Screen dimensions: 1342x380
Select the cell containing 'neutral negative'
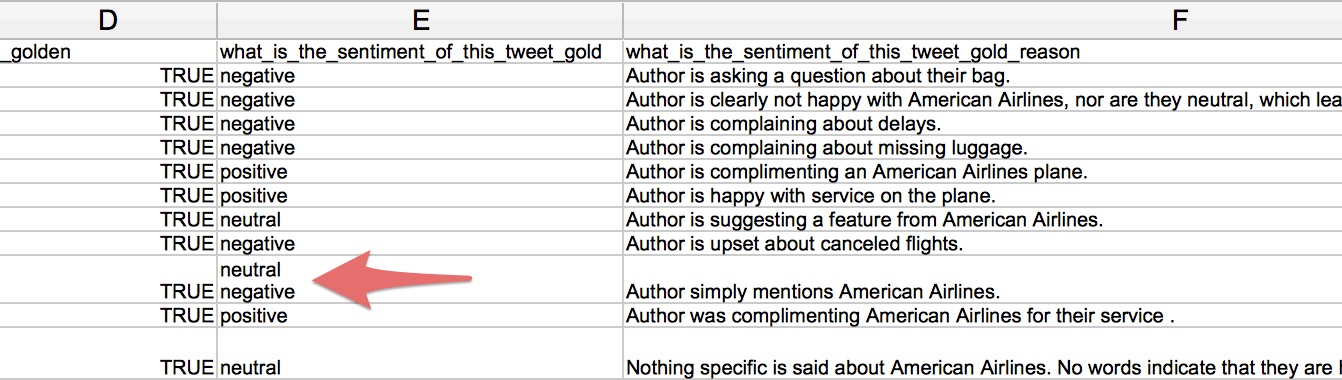tap(420, 280)
